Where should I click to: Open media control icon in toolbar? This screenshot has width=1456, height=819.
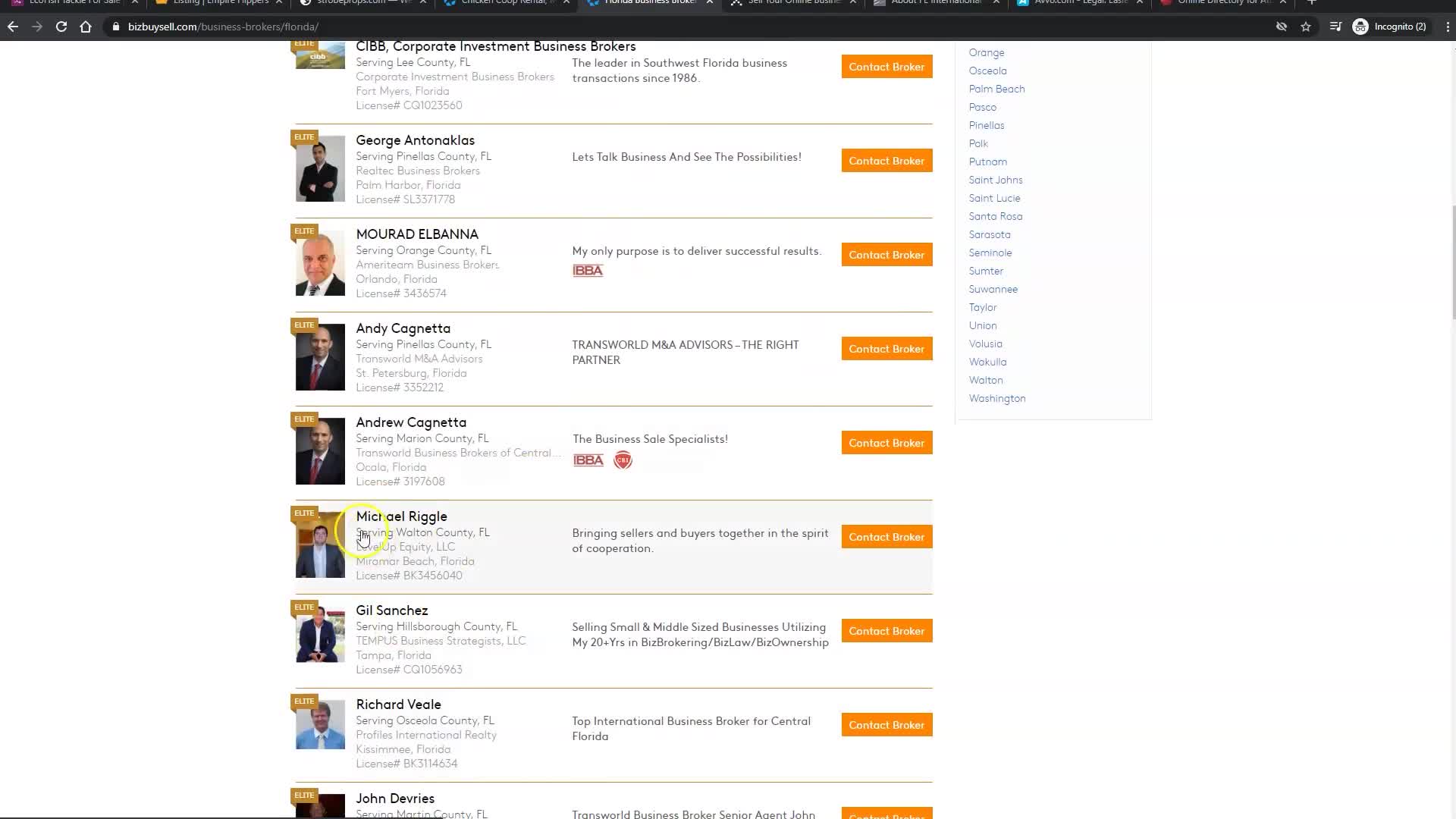[x=1335, y=27]
